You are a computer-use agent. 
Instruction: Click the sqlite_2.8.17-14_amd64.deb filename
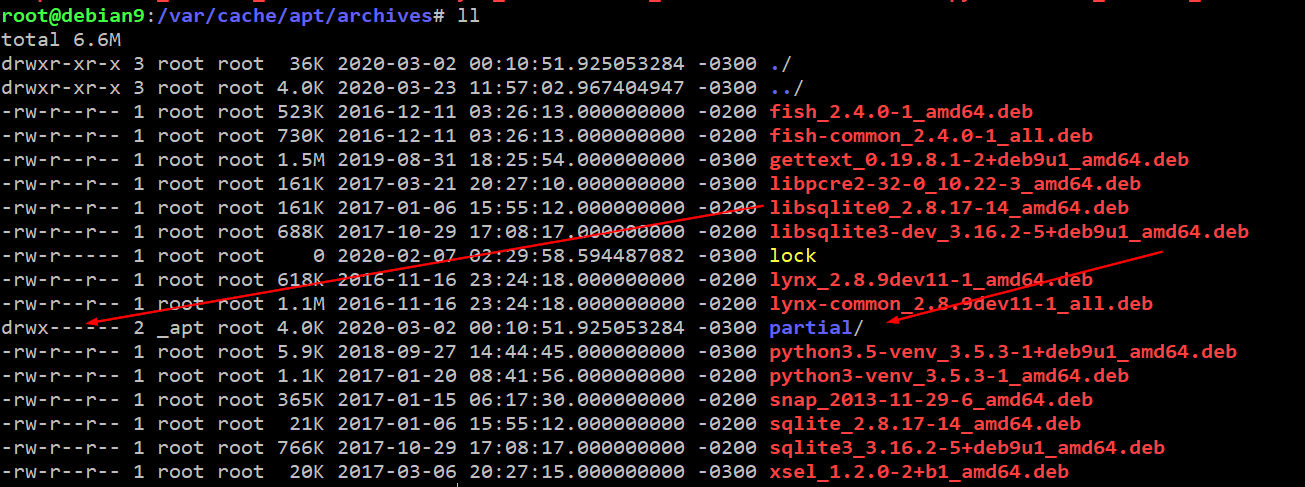point(925,424)
